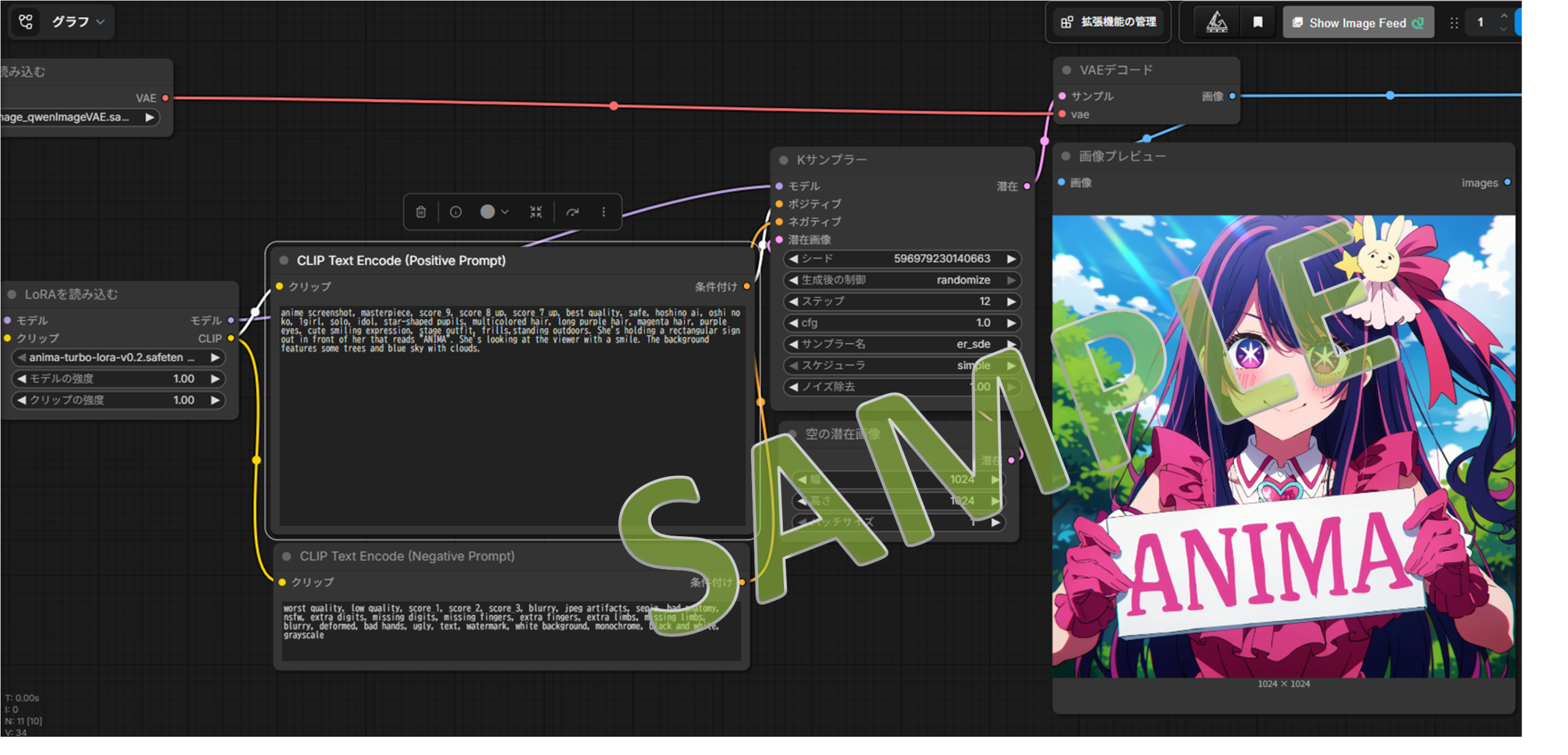Click the ネガティブ input port on Kサンプラー
This screenshot has height=755, width=1568.
point(779,222)
